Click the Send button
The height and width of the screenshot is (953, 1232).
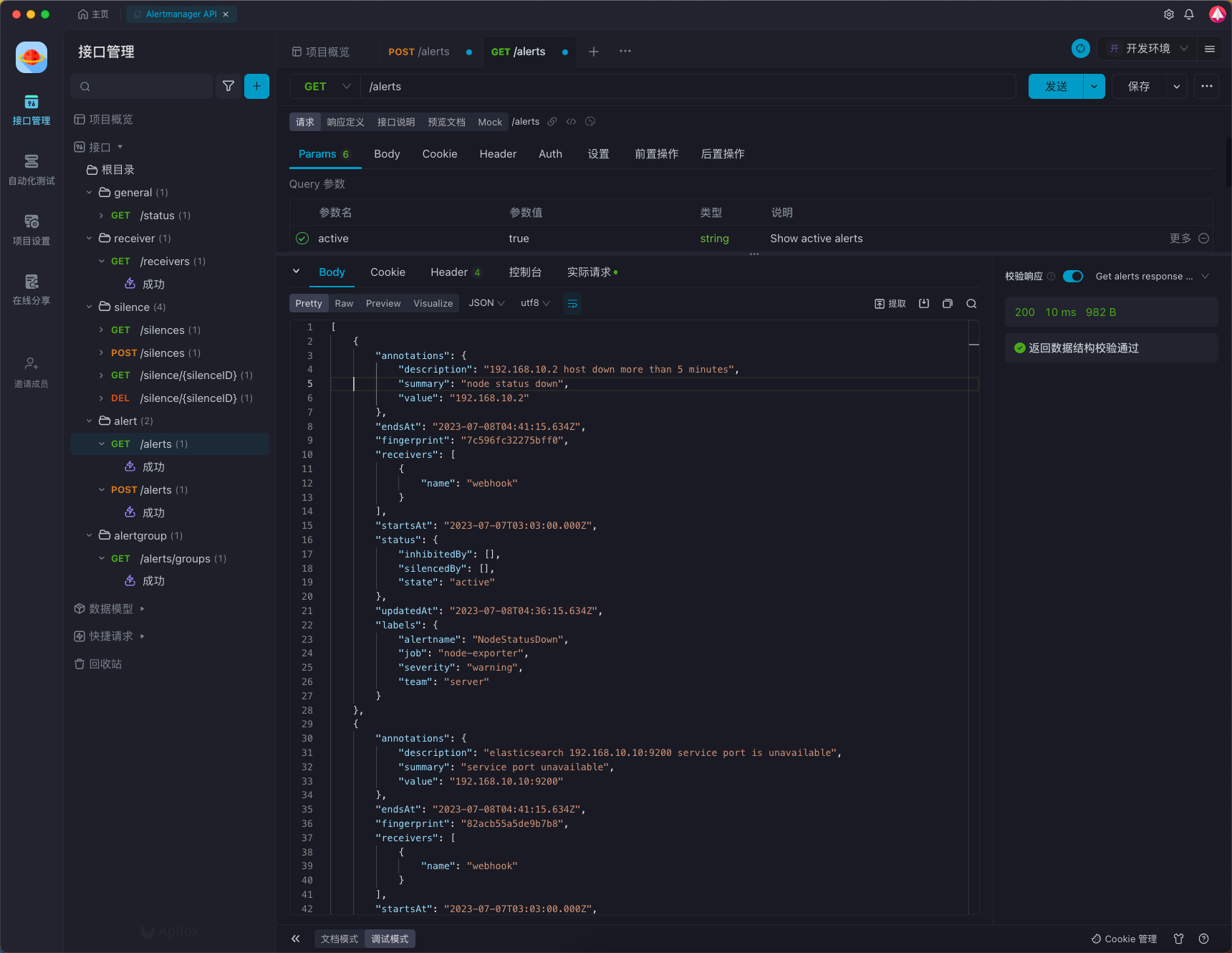(1056, 87)
